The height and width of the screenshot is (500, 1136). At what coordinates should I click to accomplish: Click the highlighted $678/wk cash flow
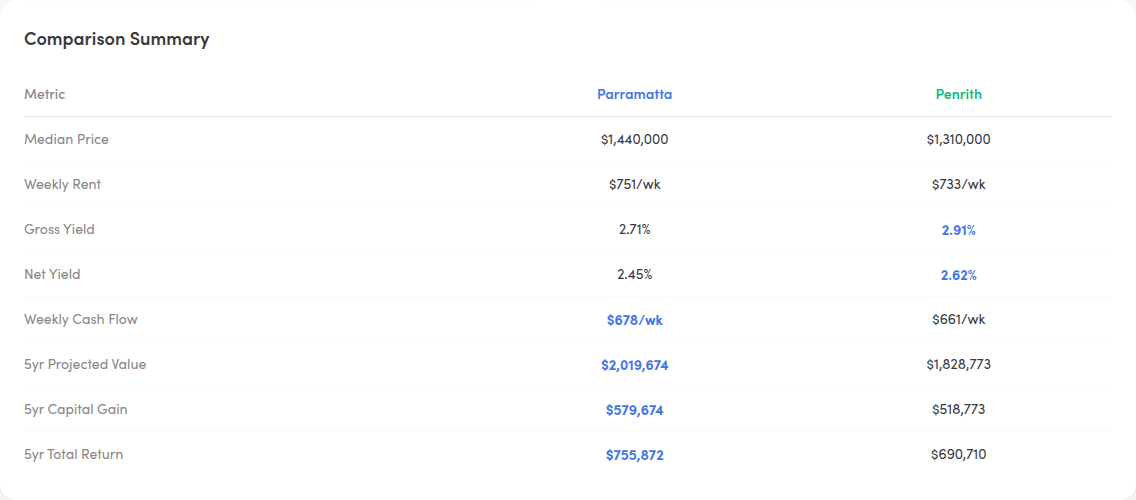point(635,320)
